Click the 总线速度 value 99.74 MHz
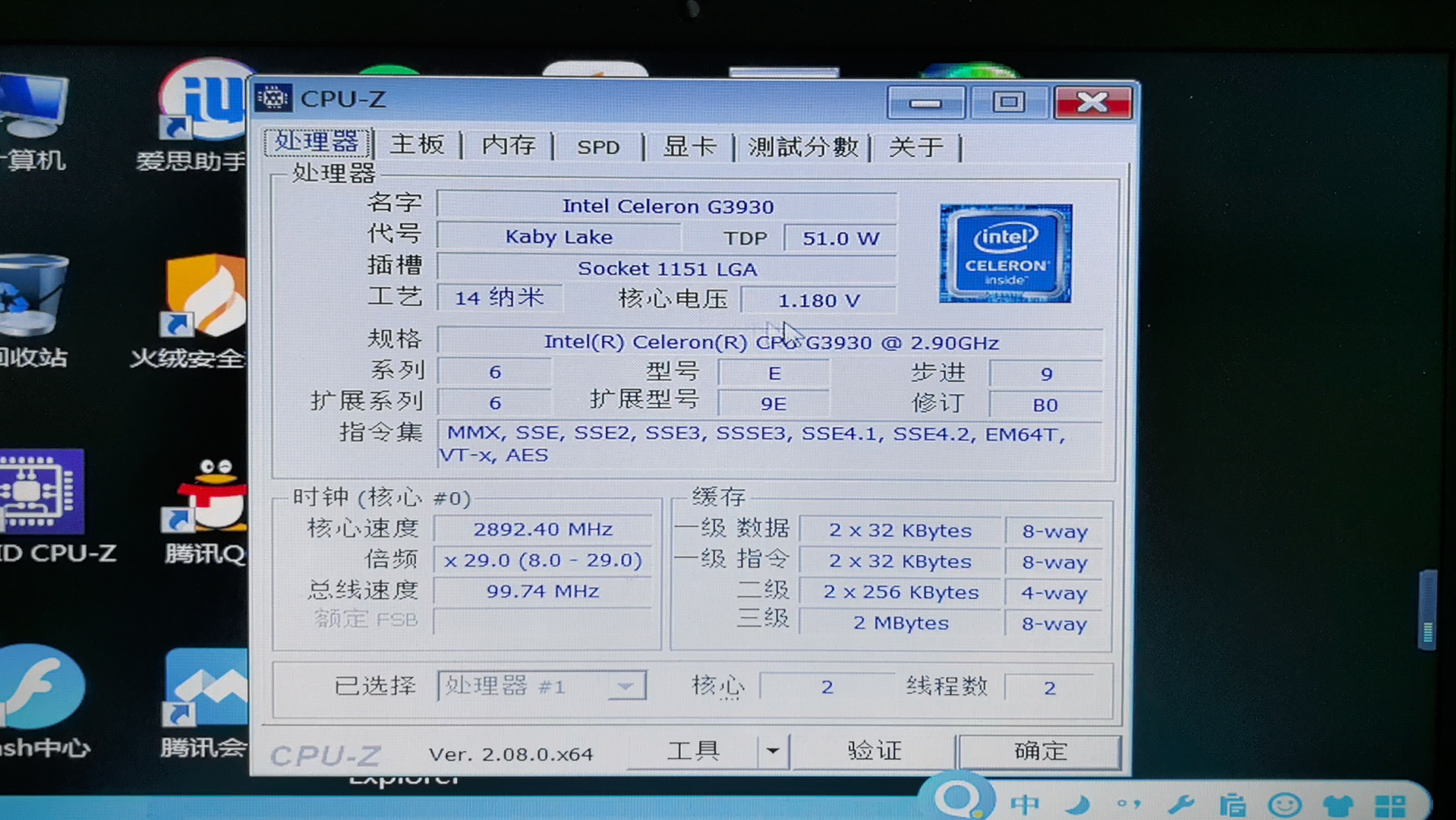 pos(543,591)
